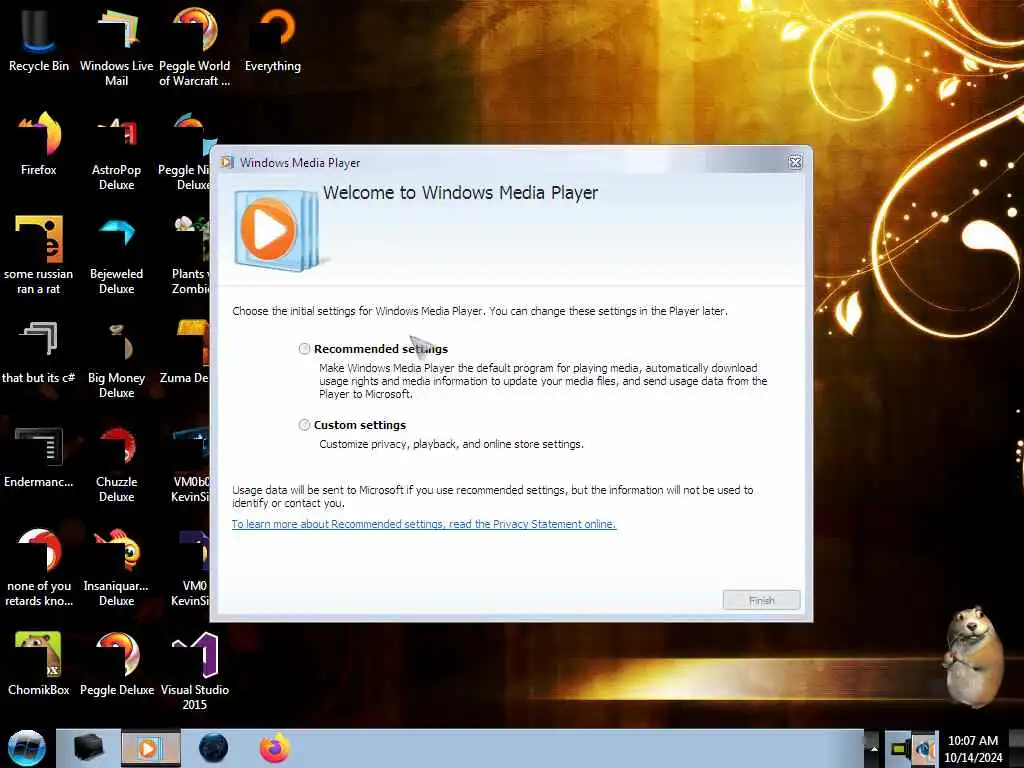Click the tray icon beside the clock
1024x768 pixels.
(x=925, y=748)
